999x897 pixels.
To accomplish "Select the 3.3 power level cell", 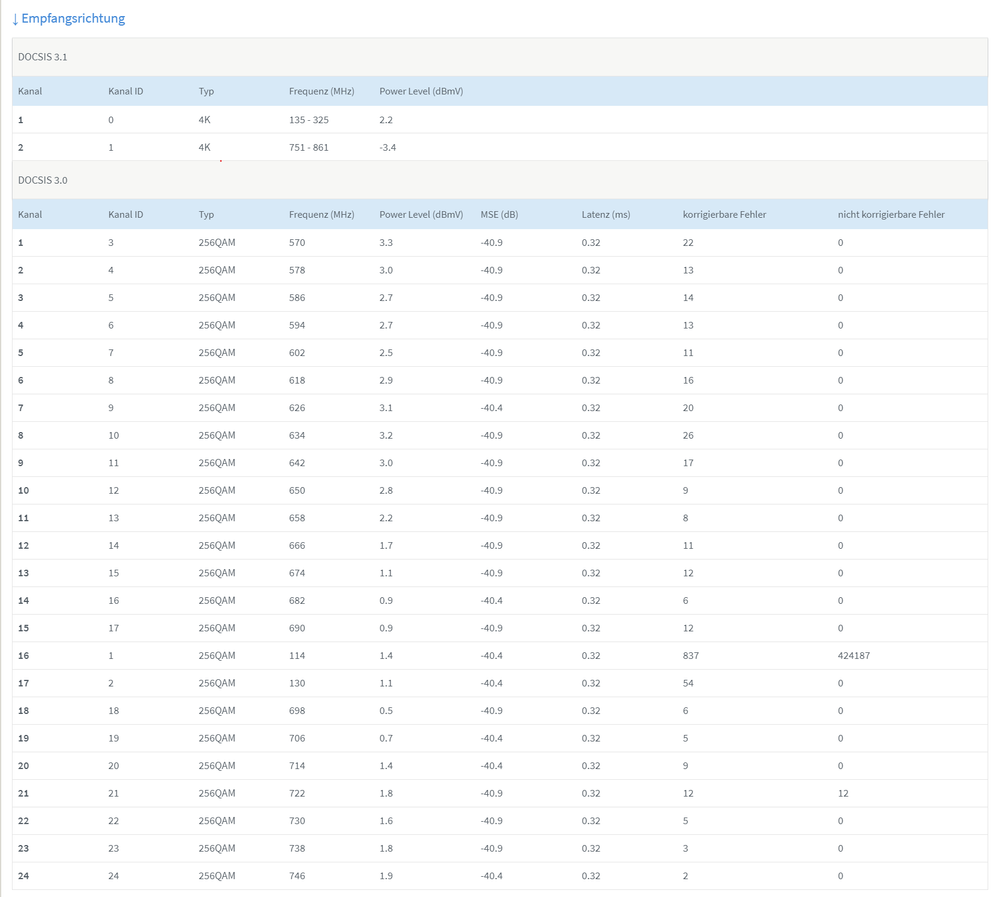I will click(x=386, y=243).
